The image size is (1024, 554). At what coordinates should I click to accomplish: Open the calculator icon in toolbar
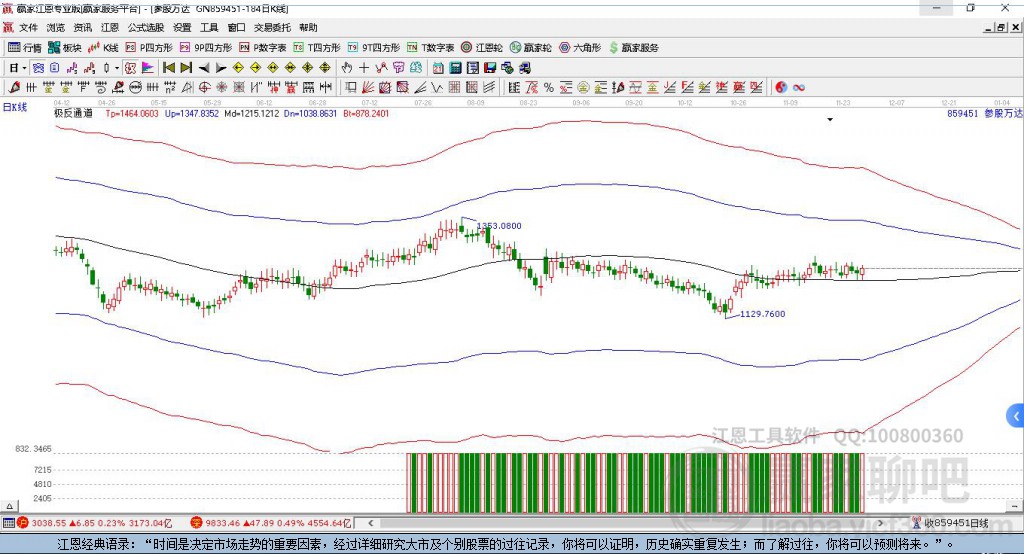455,68
